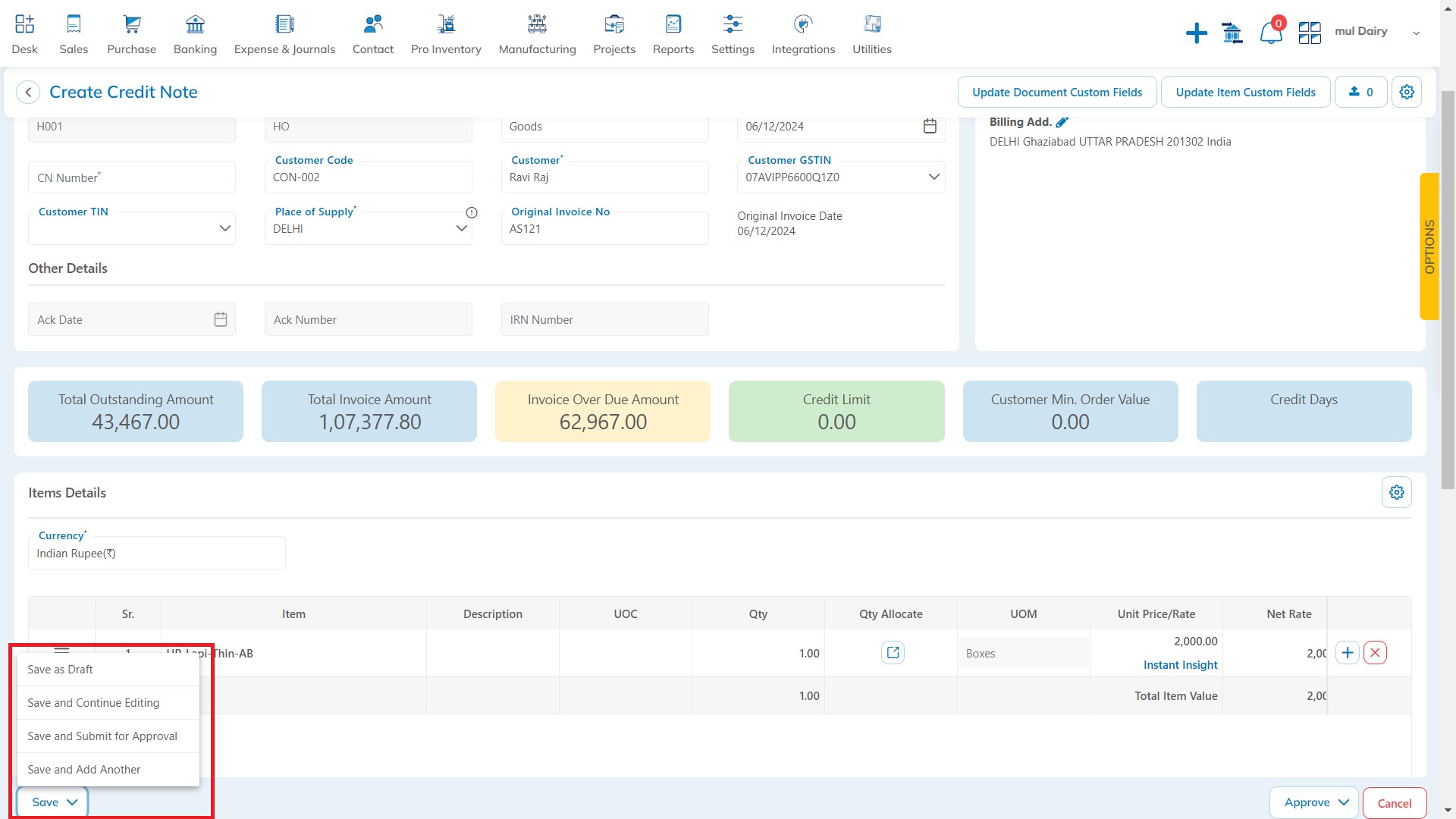Viewport: 1456px width, 819px height.
Task: Open the Reports module
Action: tap(673, 33)
